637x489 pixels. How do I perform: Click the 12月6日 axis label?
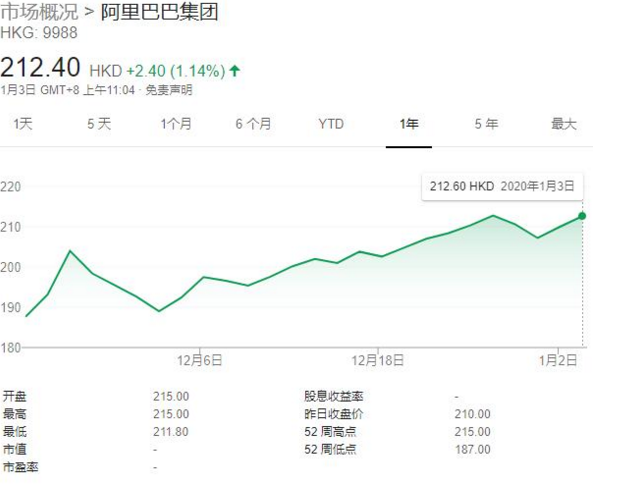pyautogui.click(x=200, y=360)
